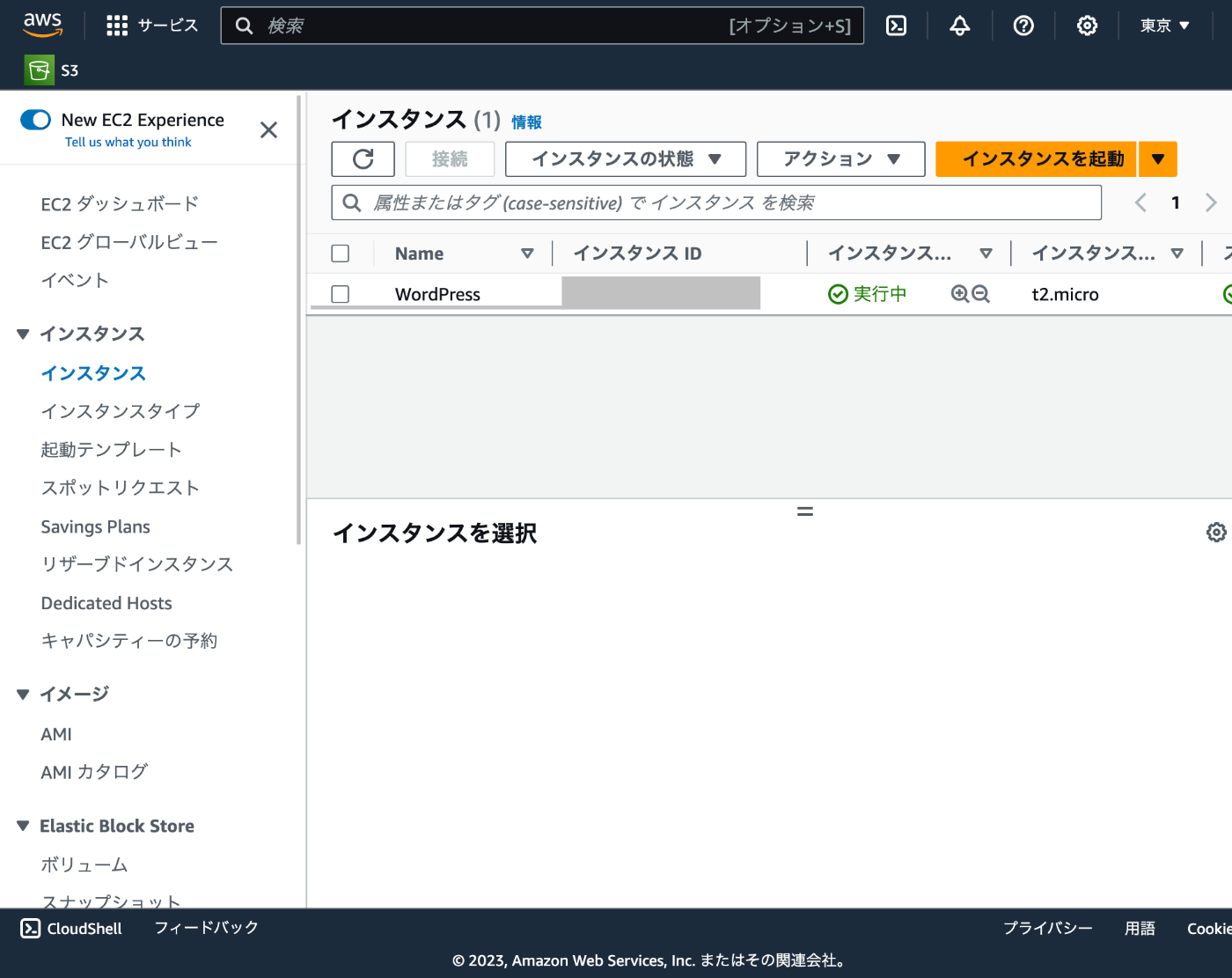This screenshot has height=978, width=1232.
Task: Open the インスタンスの状態 dropdown
Action: (x=626, y=159)
